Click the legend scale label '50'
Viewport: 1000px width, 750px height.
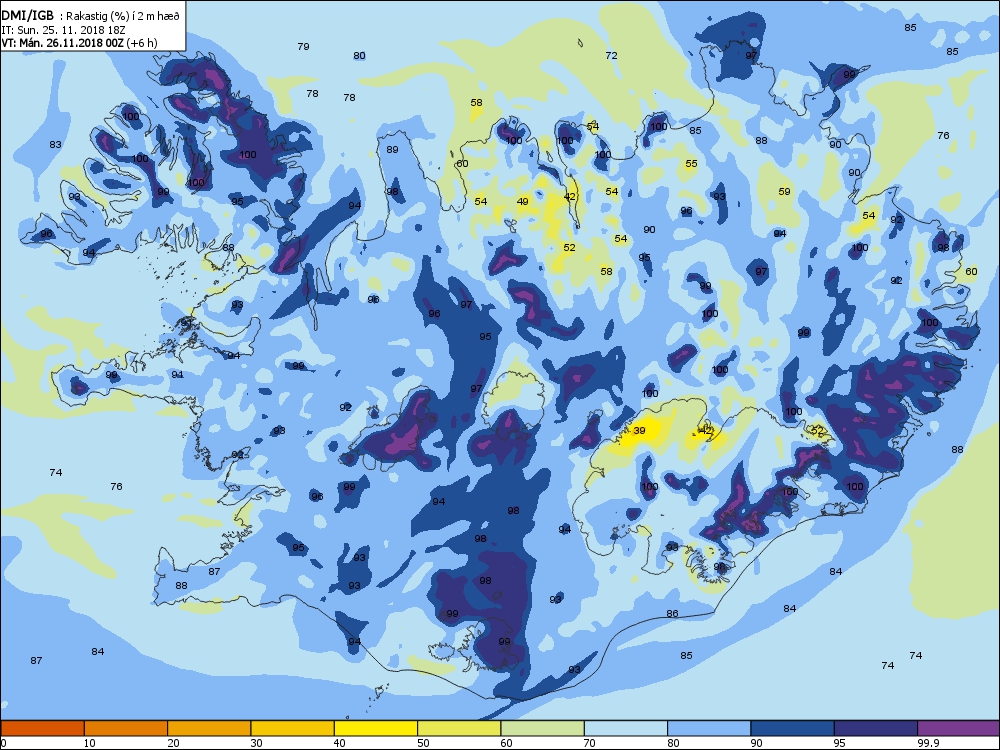423,743
